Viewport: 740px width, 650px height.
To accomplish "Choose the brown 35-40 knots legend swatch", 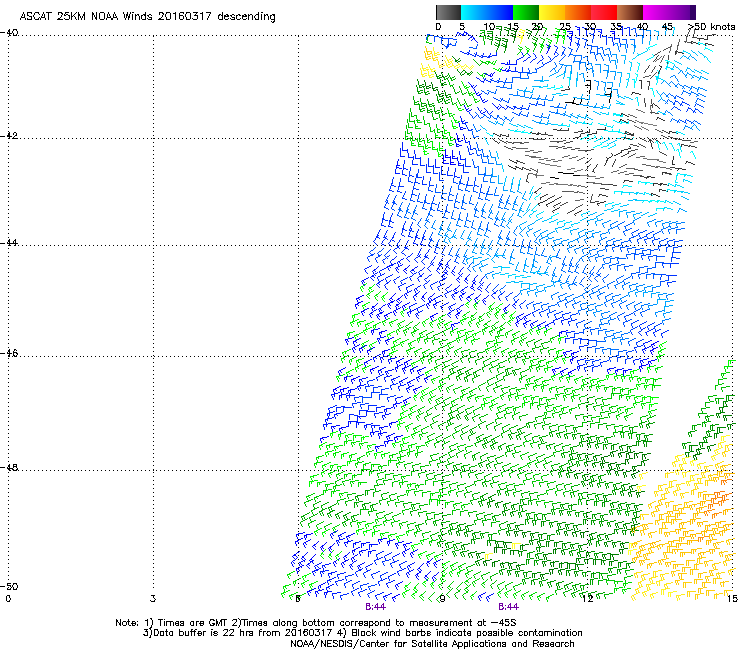I will (630, 12).
